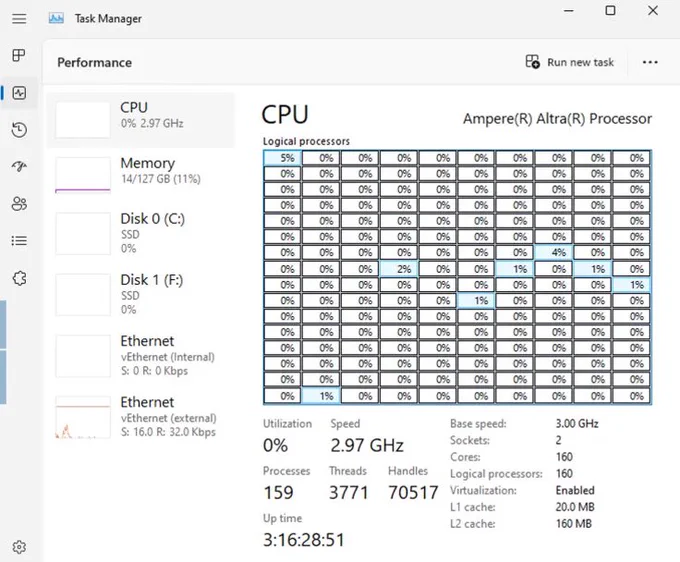The width and height of the screenshot is (680, 562).
Task: Select Ethernet vEthernet (Internal) entry
Action: 141,356
